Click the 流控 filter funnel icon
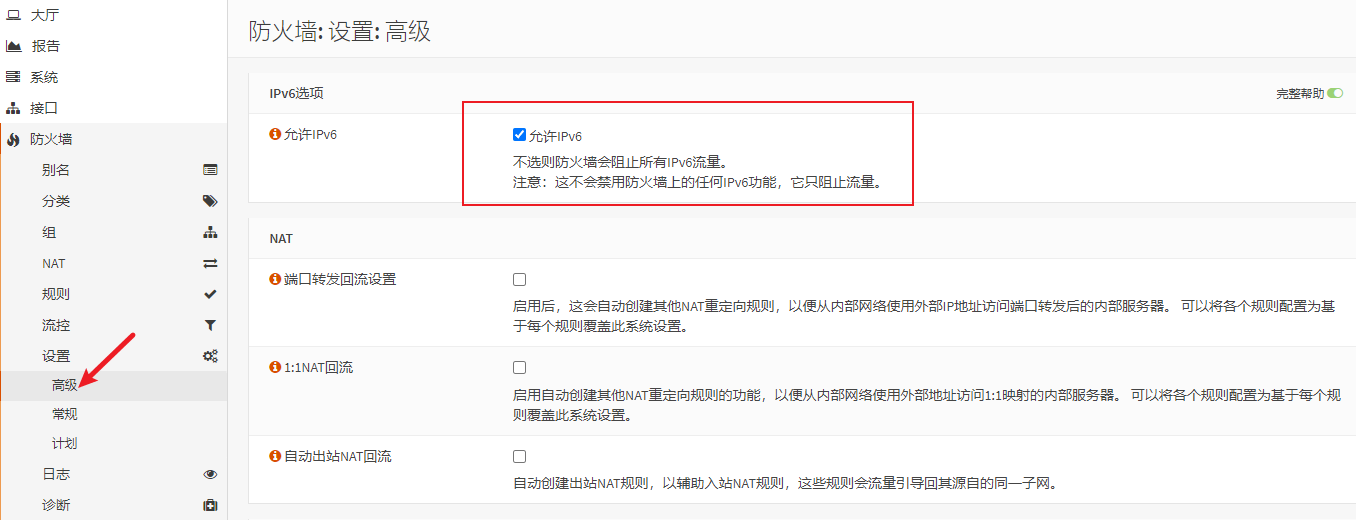Image resolution: width=1356 pixels, height=520 pixels. point(210,326)
